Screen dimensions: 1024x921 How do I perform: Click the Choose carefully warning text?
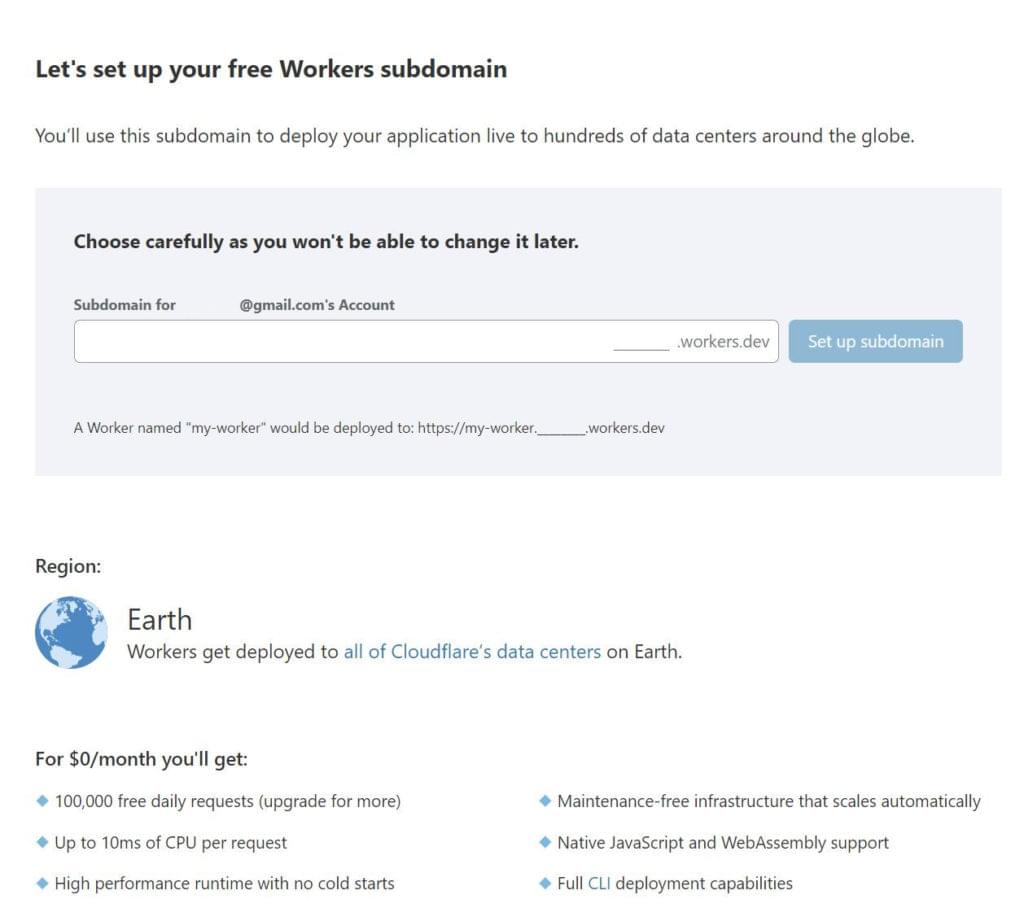click(x=326, y=242)
